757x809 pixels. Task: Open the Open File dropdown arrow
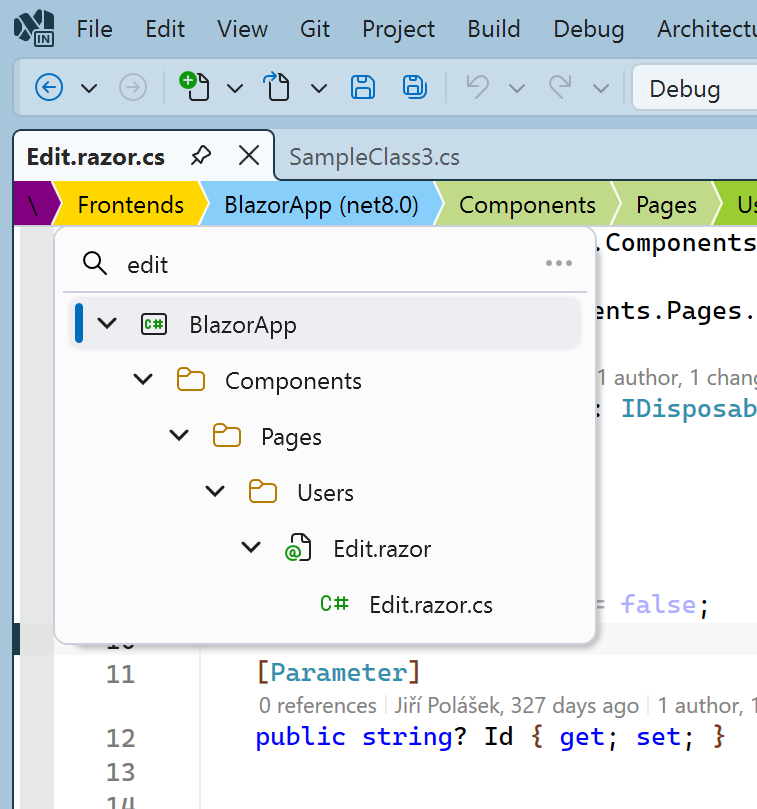319,88
